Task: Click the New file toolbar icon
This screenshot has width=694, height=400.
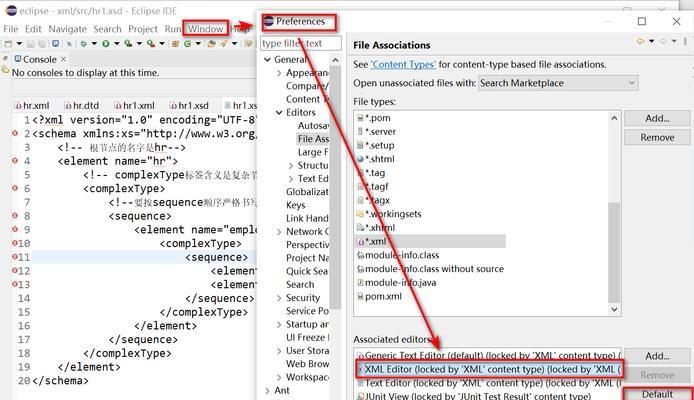Action: pos(8,44)
